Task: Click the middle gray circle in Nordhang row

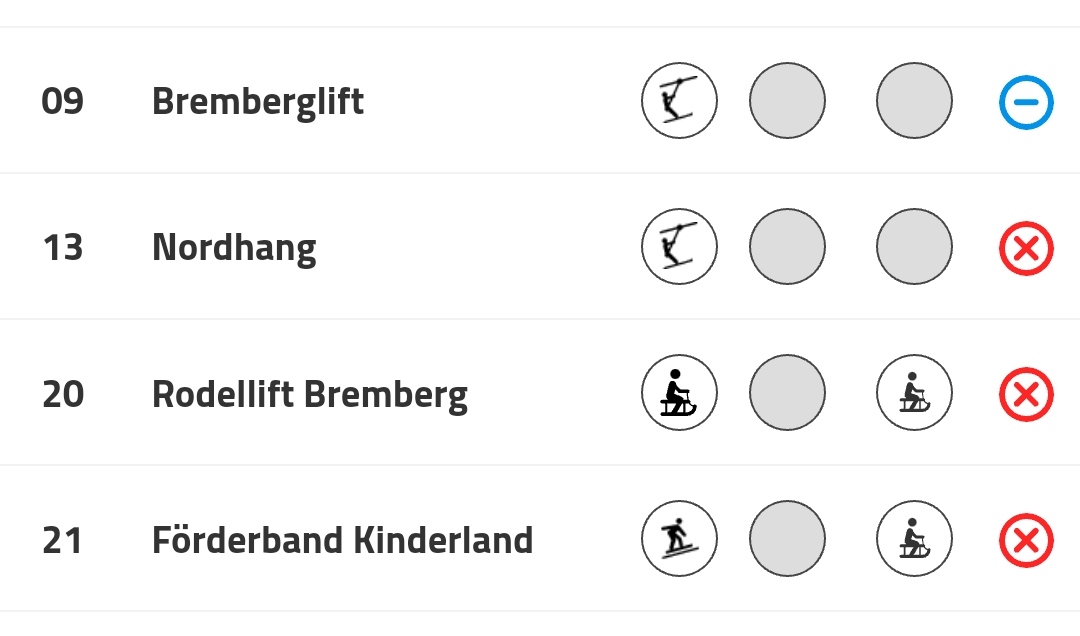Action: [x=787, y=247]
